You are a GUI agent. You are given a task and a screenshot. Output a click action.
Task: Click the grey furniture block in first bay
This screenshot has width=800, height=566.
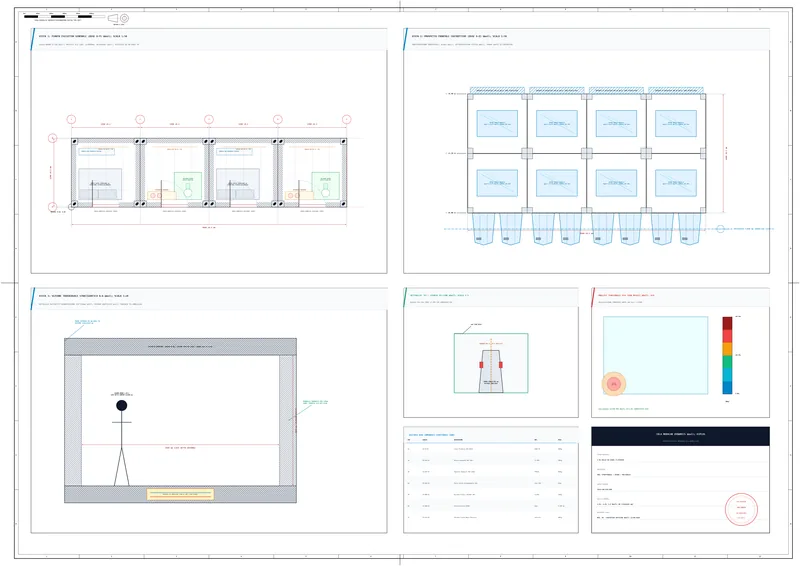point(100,184)
